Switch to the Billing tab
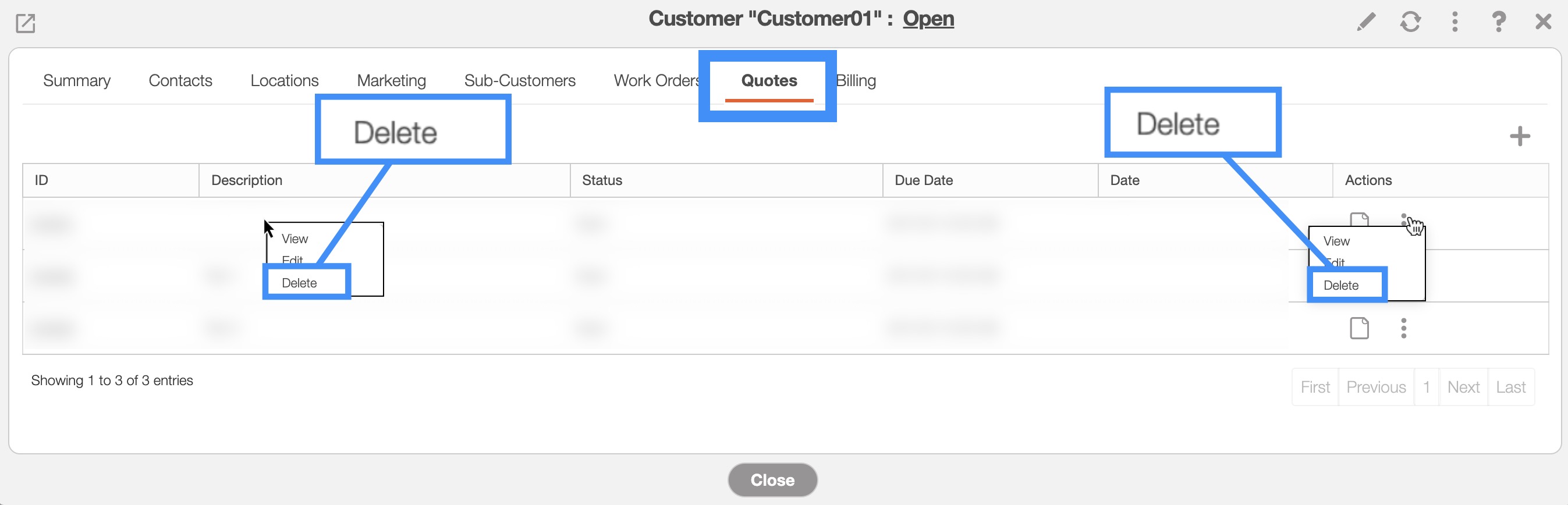Image resolution: width=1568 pixels, height=505 pixels. 856,80
